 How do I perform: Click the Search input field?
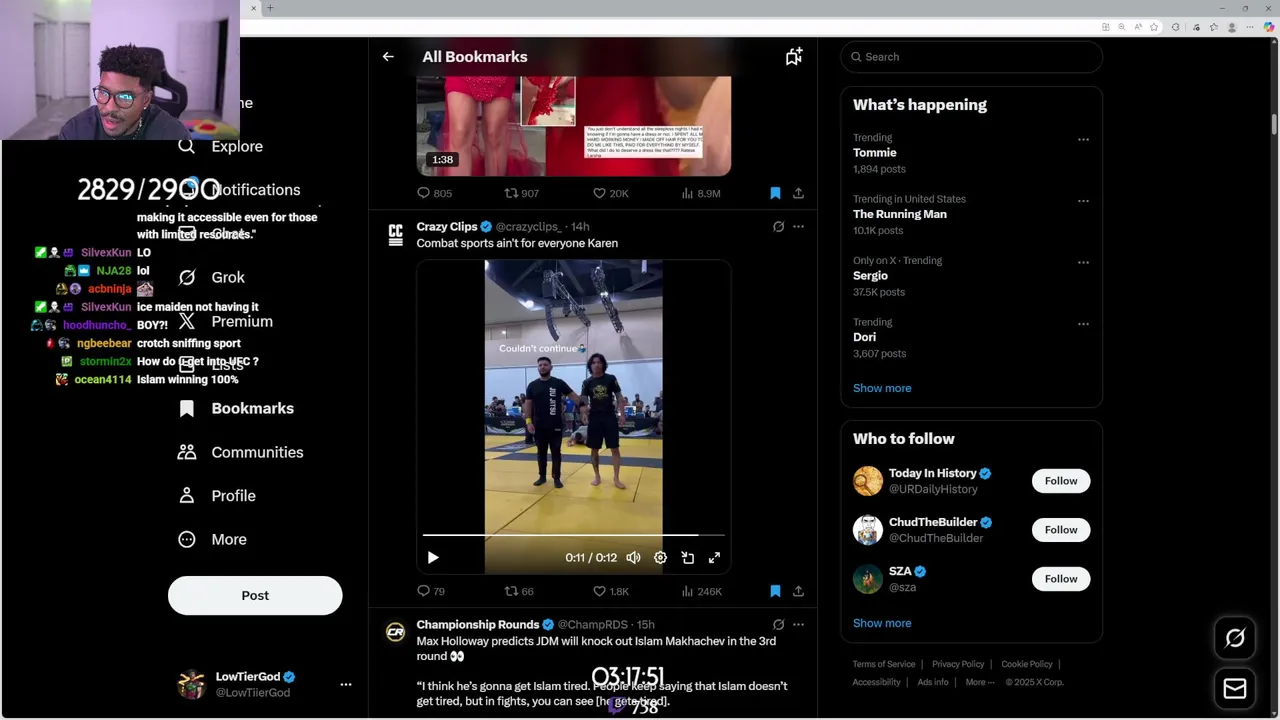[x=971, y=57]
